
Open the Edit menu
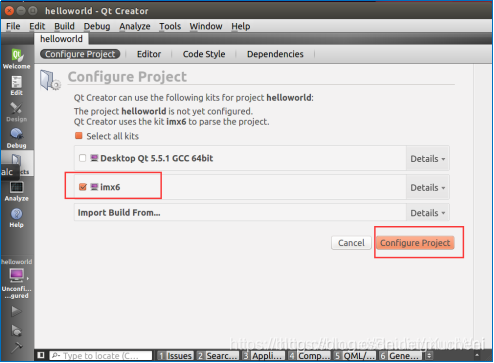click(x=37, y=26)
